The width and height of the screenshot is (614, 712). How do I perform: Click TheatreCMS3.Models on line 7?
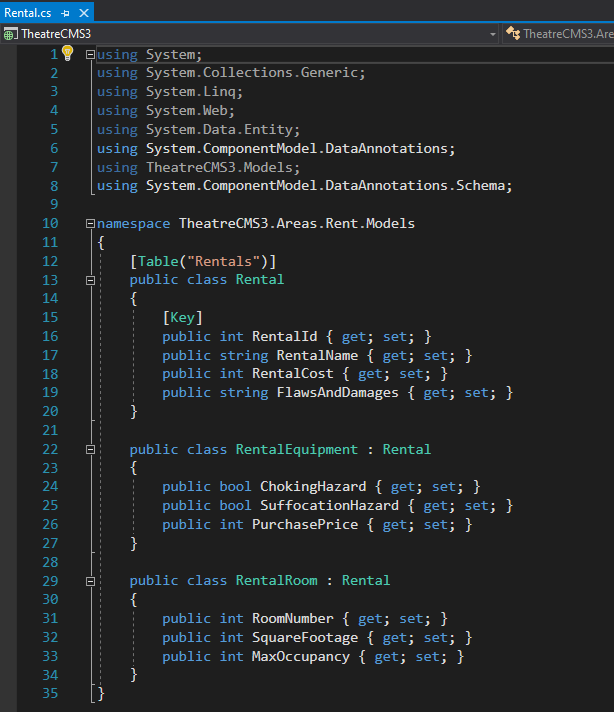coord(219,168)
